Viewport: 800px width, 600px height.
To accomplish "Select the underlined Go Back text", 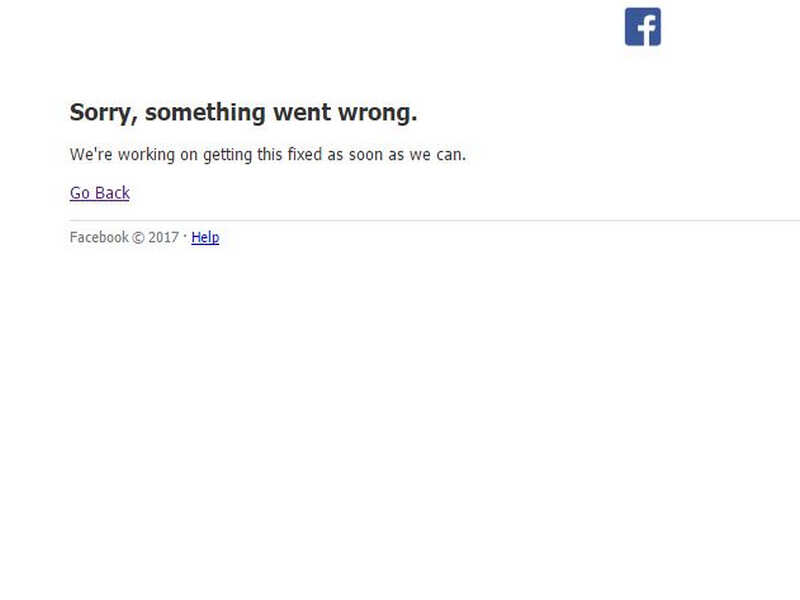I will pos(98,192).
